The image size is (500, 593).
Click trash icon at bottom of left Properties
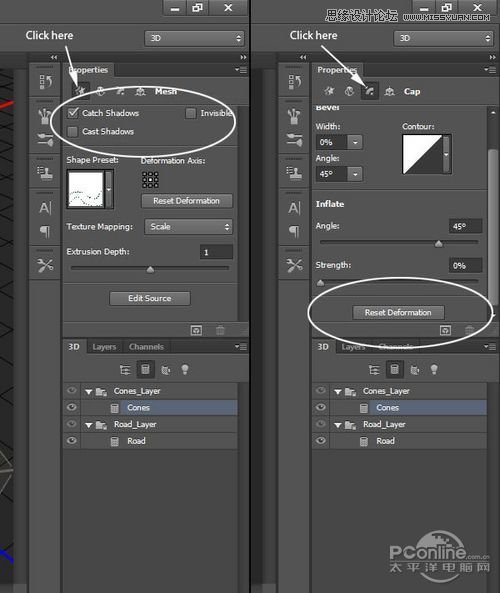[220, 331]
